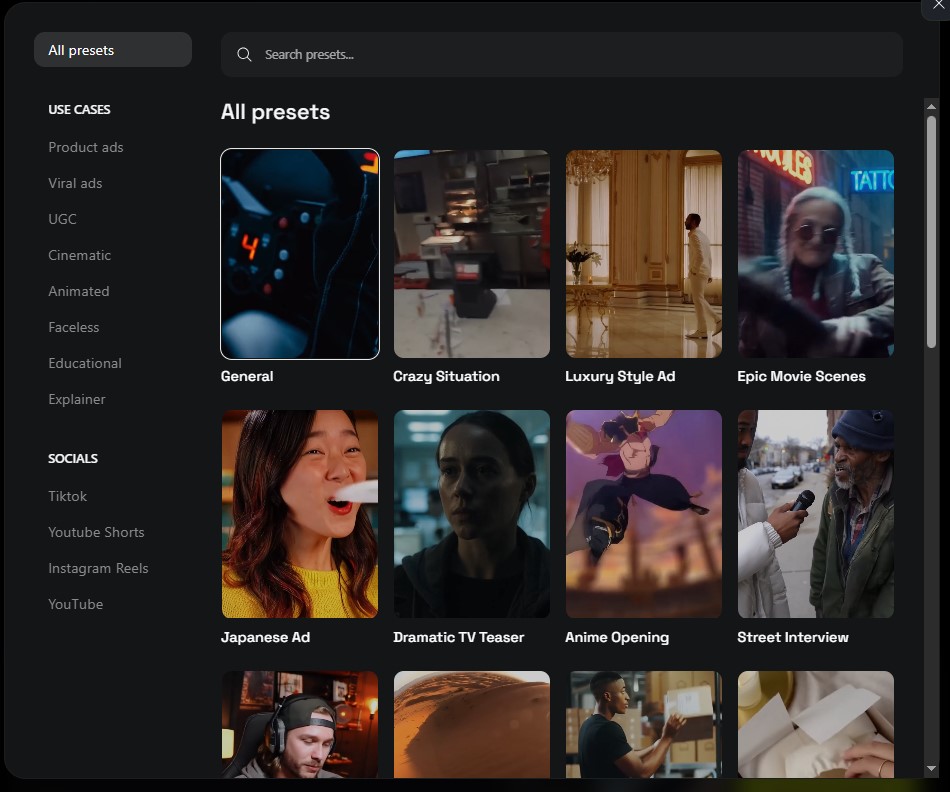The image size is (950, 792).
Task: Select the All presets tab
Action: click(x=112, y=50)
